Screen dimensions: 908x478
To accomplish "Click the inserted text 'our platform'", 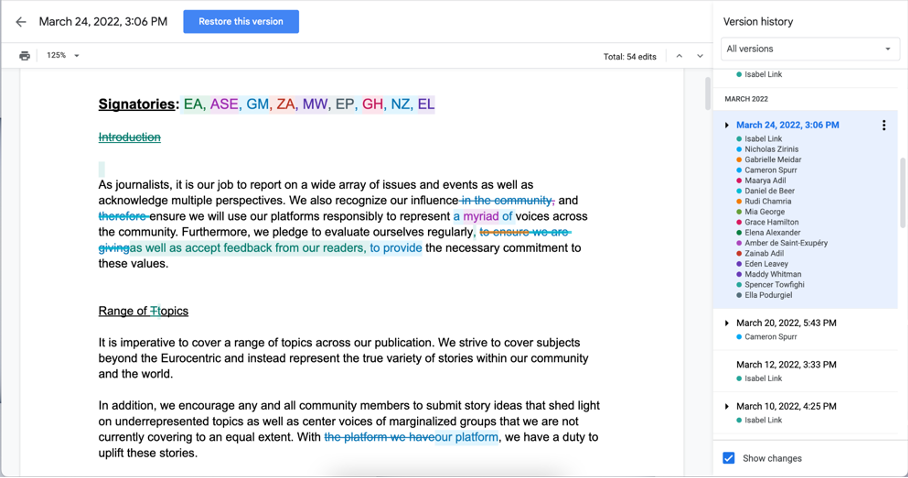I will pyautogui.click(x=466, y=437).
